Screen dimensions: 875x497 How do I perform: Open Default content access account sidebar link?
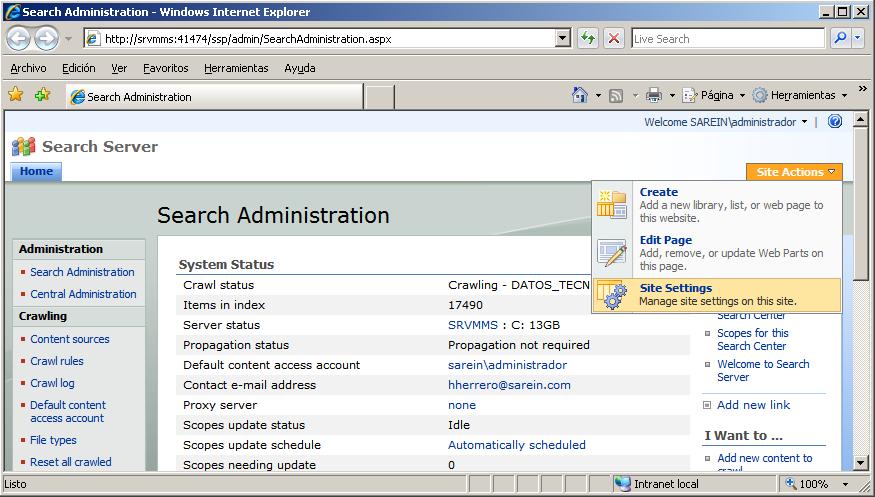click(68, 412)
